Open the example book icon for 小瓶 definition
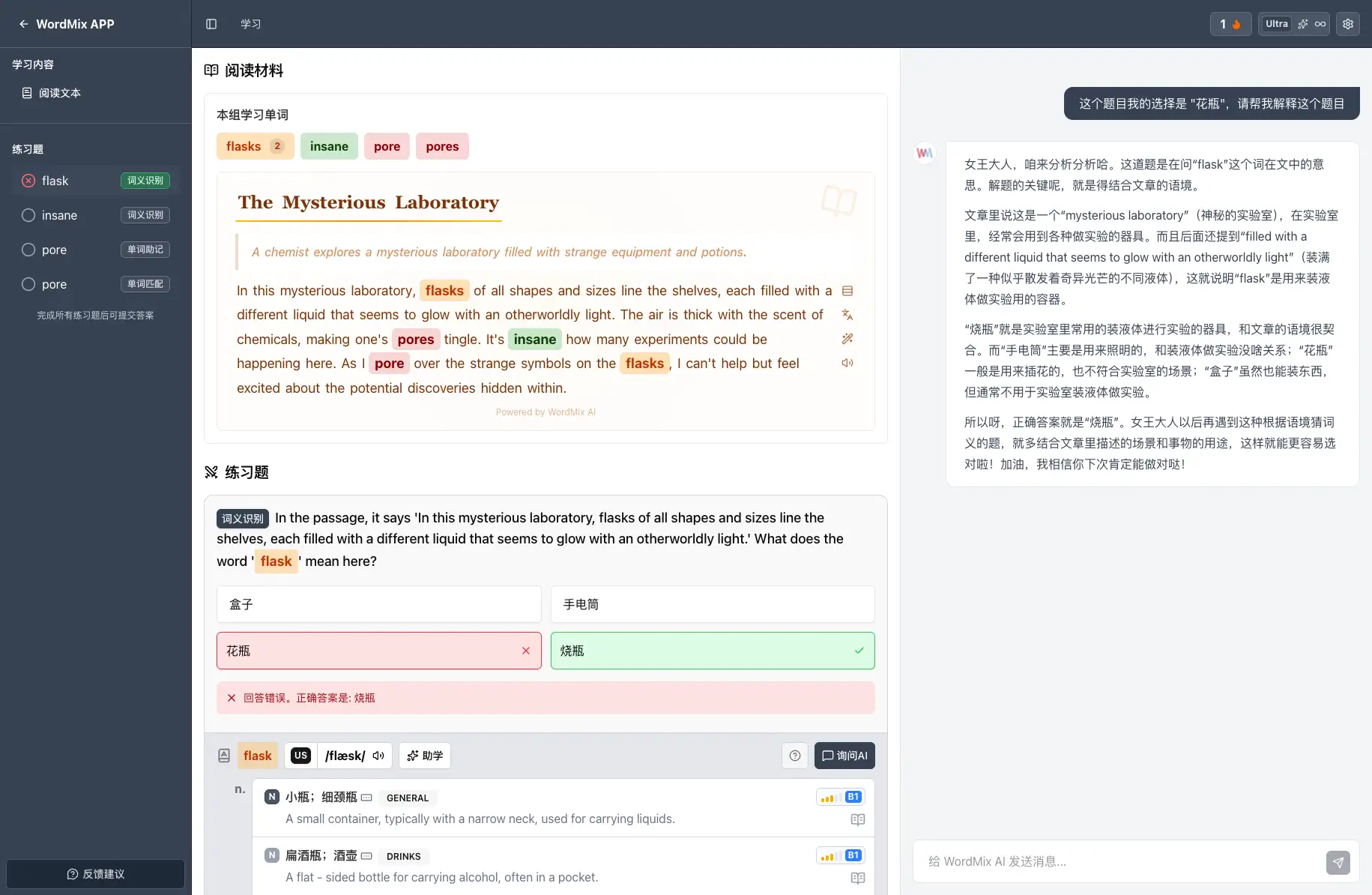Image resolution: width=1372 pixels, height=895 pixels. pyautogui.click(x=858, y=820)
